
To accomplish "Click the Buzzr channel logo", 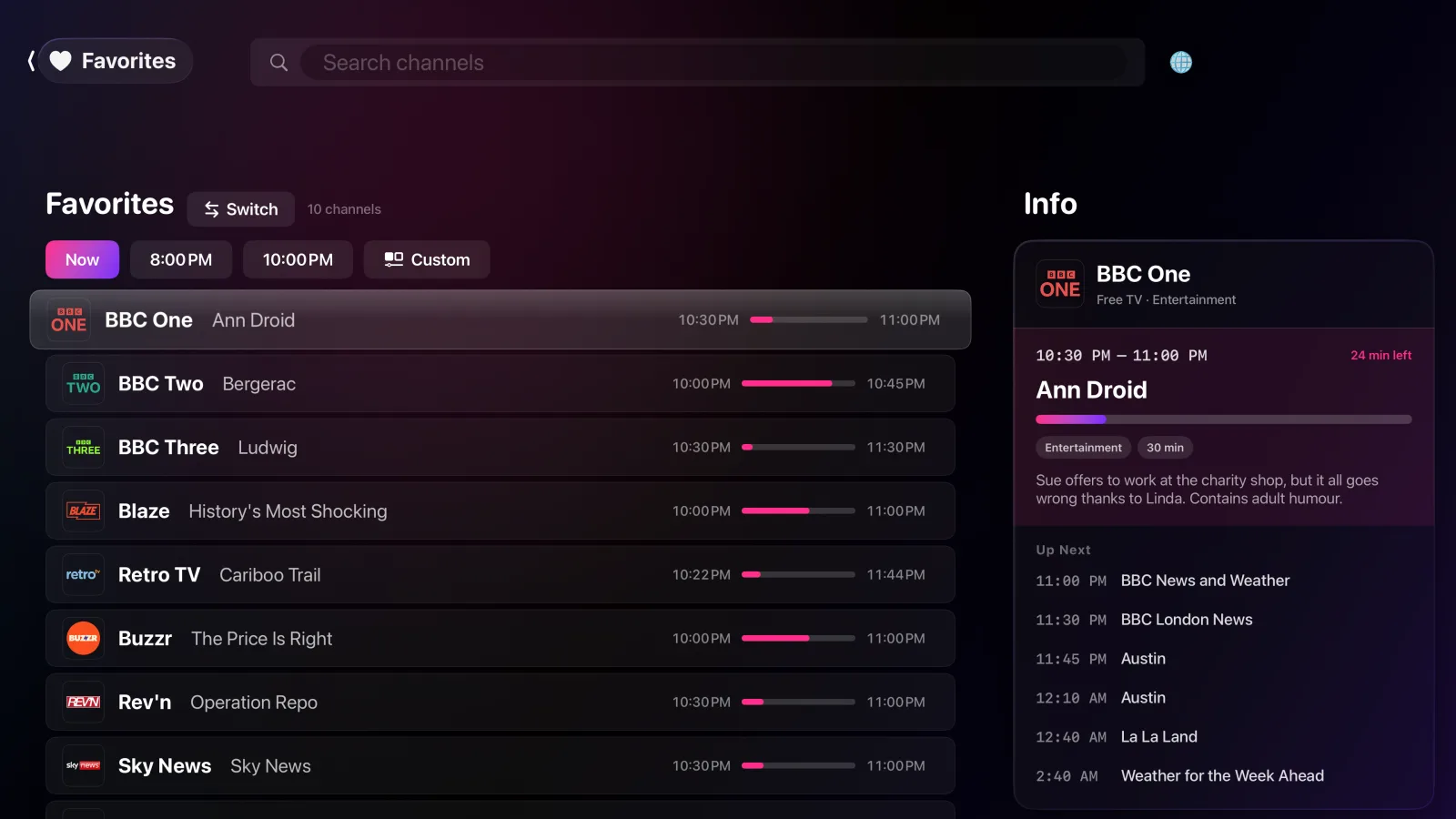I will pyautogui.click(x=84, y=639).
